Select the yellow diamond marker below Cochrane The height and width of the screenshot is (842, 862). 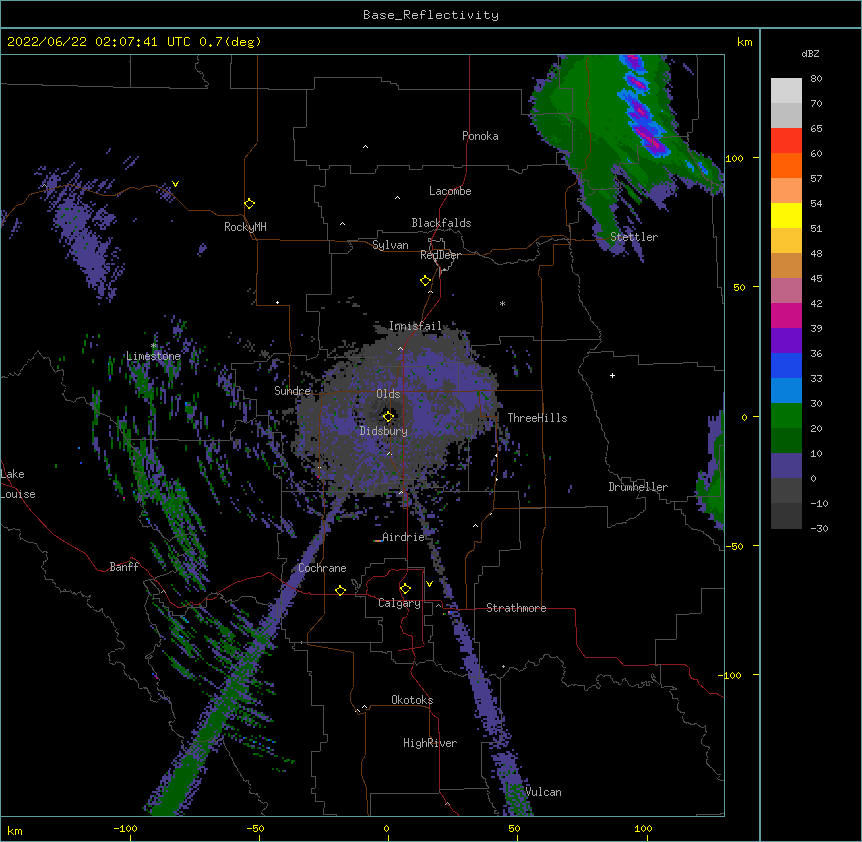340,590
